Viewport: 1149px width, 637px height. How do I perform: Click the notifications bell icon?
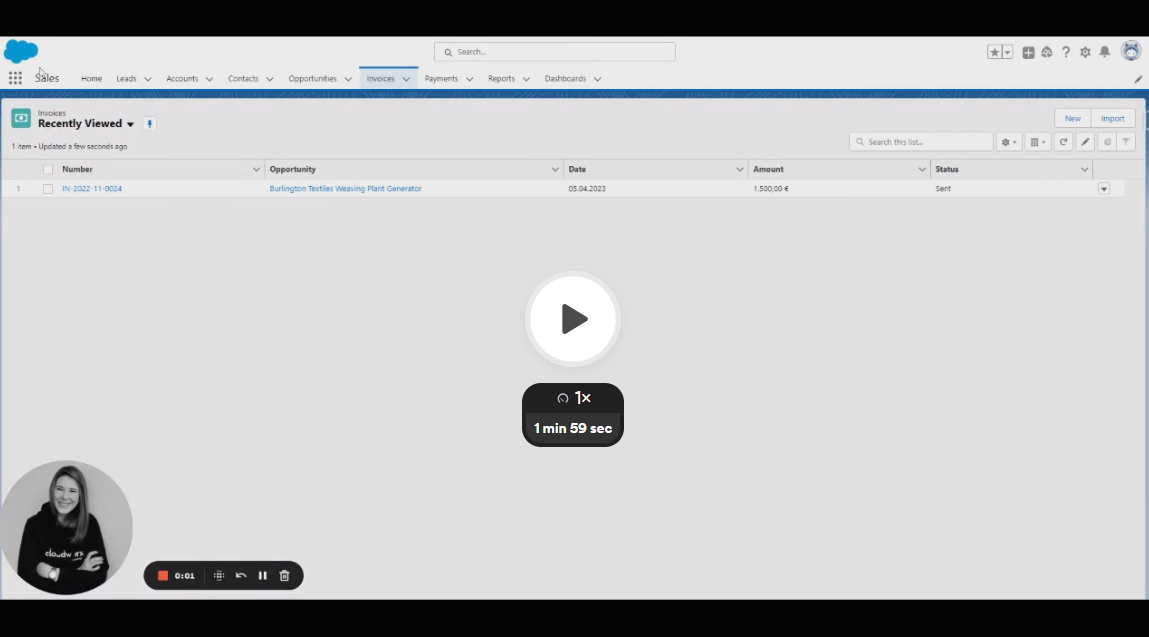coord(1104,52)
